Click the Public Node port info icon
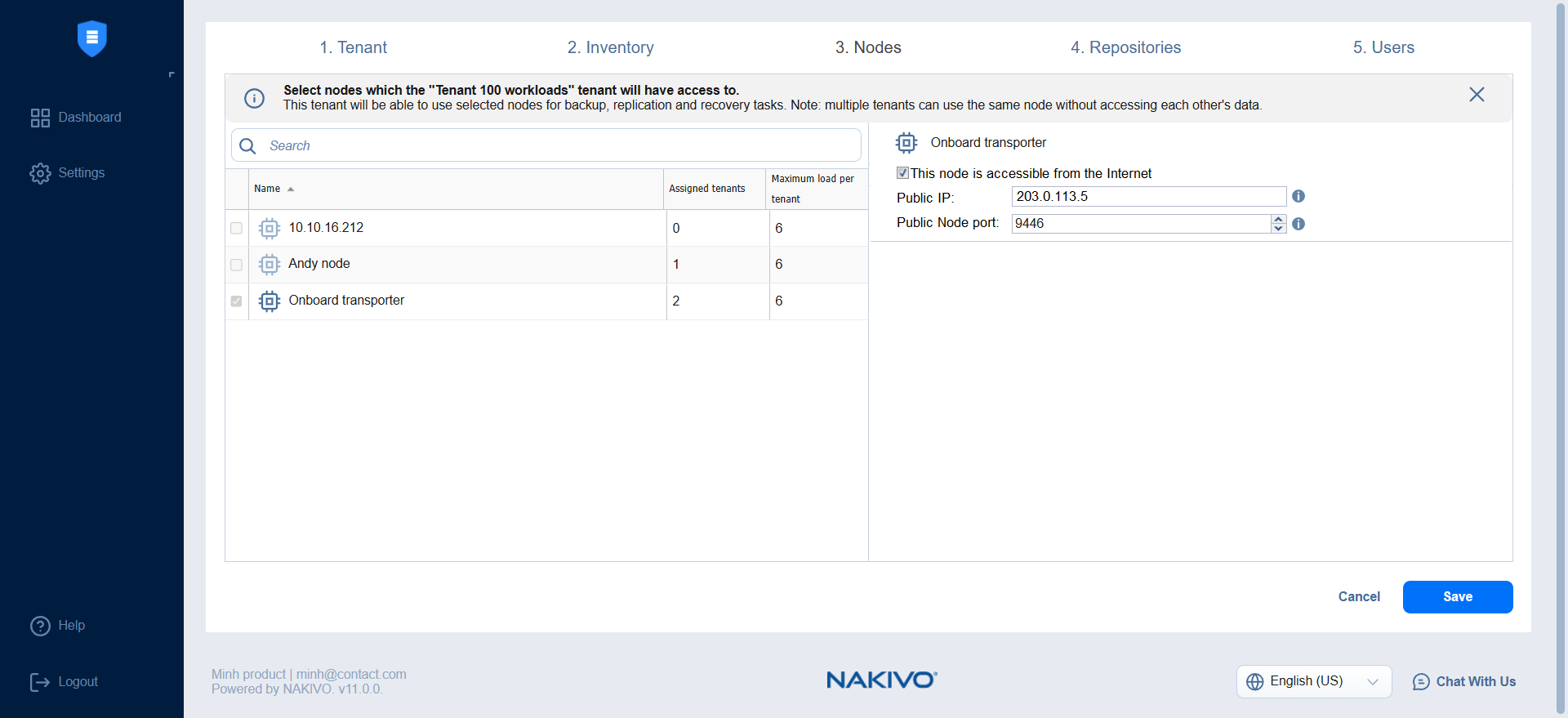Viewport: 1568px width, 718px height. tap(1298, 224)
